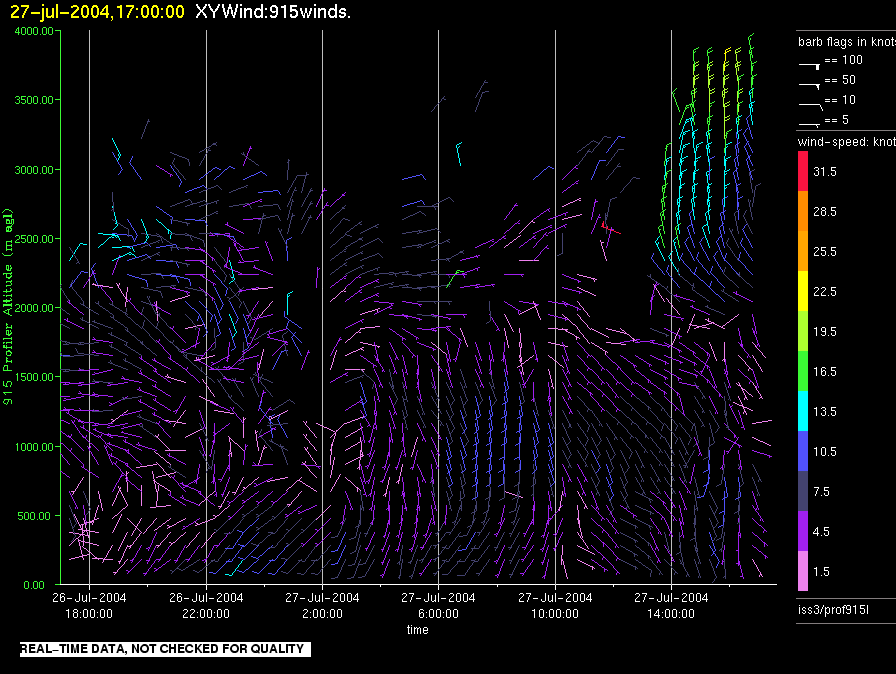Click the 1000.00 altitude axis label

click(x=34, y=447)
